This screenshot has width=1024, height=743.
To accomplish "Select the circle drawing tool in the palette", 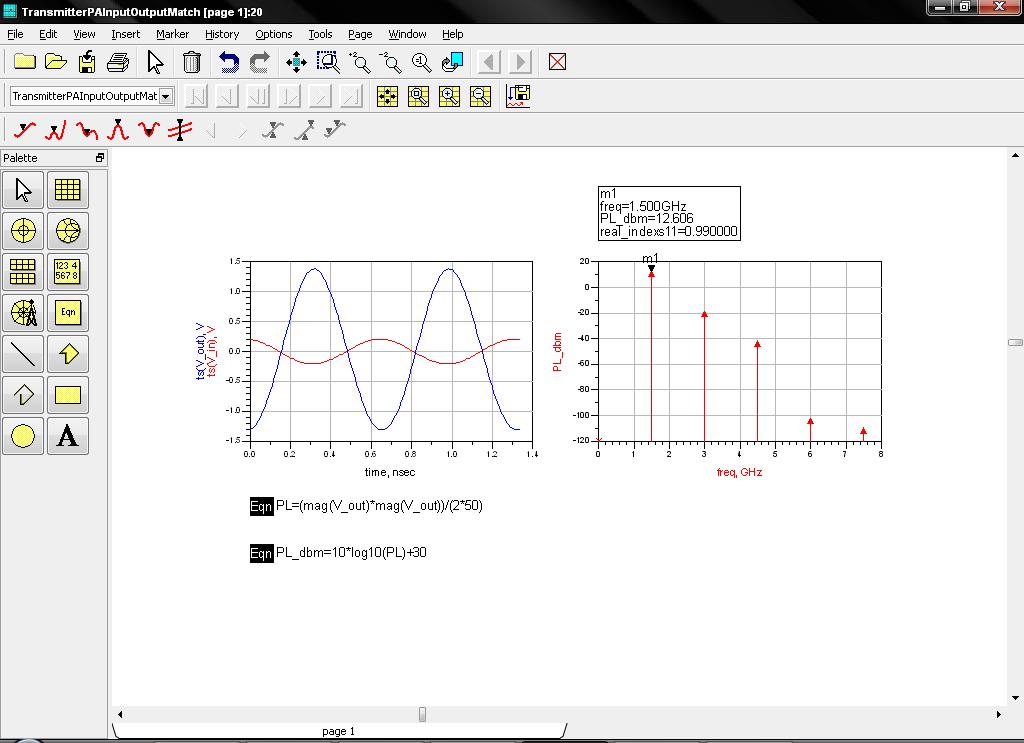I will pyautogui.click(x=24, y=436).
